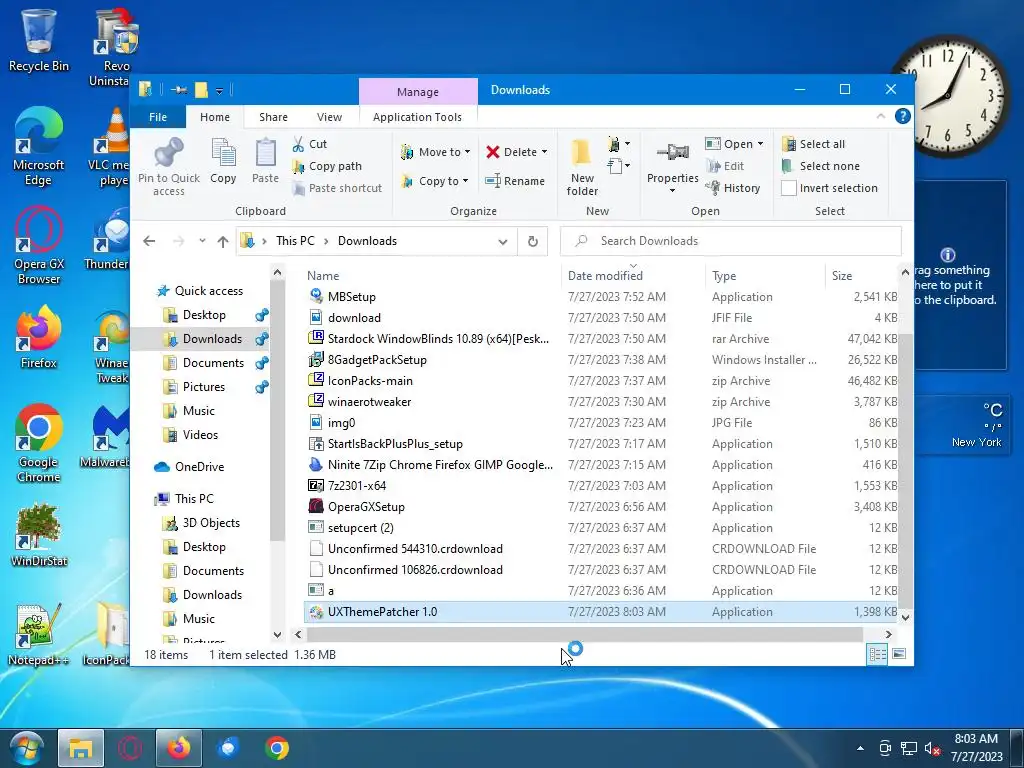Collapse the ribbon with the chevron
1024x768 pixels.
[880, 116]
